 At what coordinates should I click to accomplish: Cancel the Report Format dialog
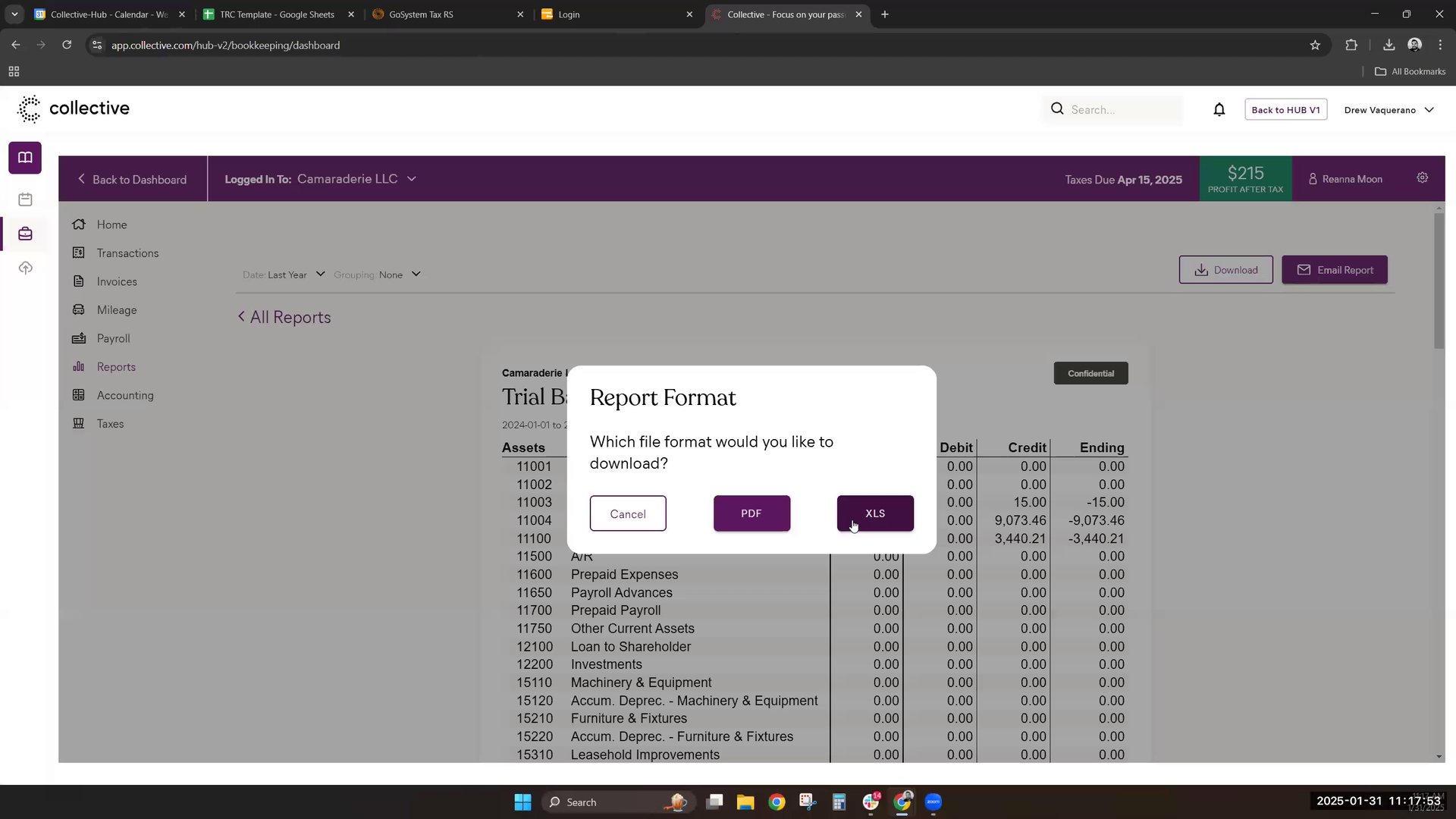(x=627, y=514)
